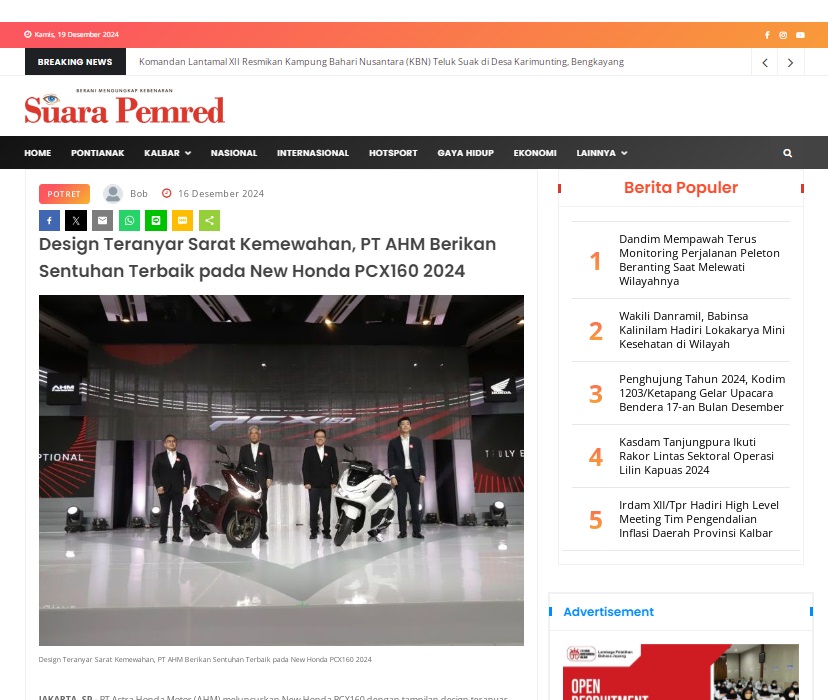This screenshot has width=828, height=700.
Task: Click the Suara Pemred logo
Action: coord(125,106)
